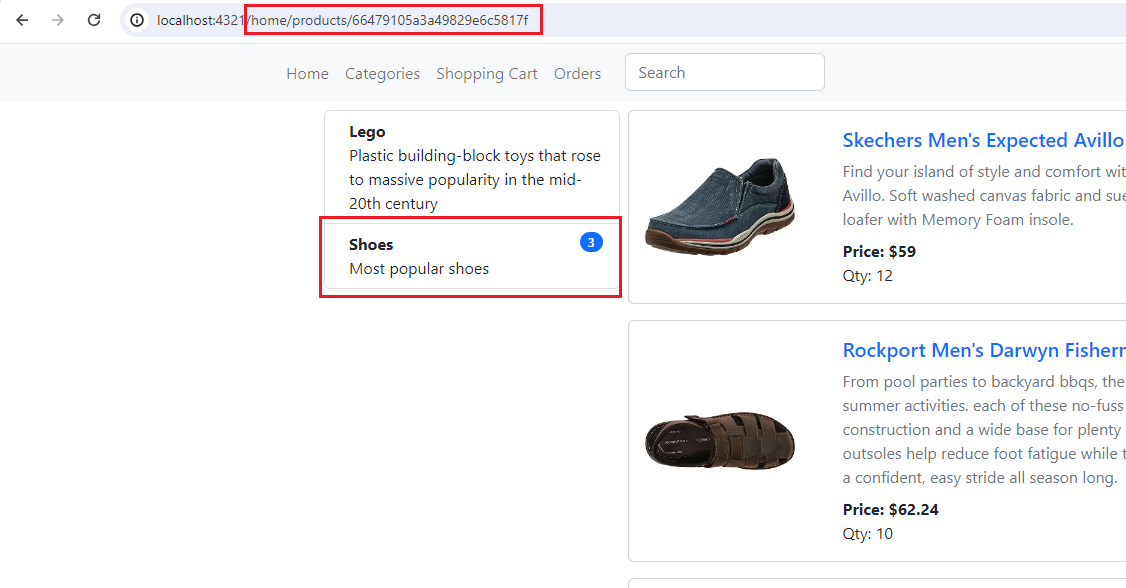Click the Shoes count badge showing 3
1126x588 pixels.
tap(591, 243)
